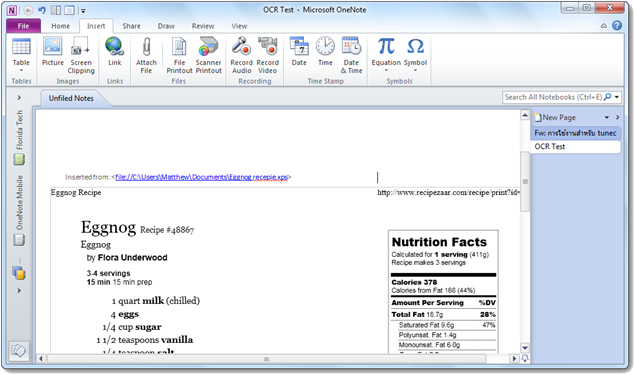Click the scroll left arrow
634x374 pixels.
pyautogui.click(x=40, y=359)
